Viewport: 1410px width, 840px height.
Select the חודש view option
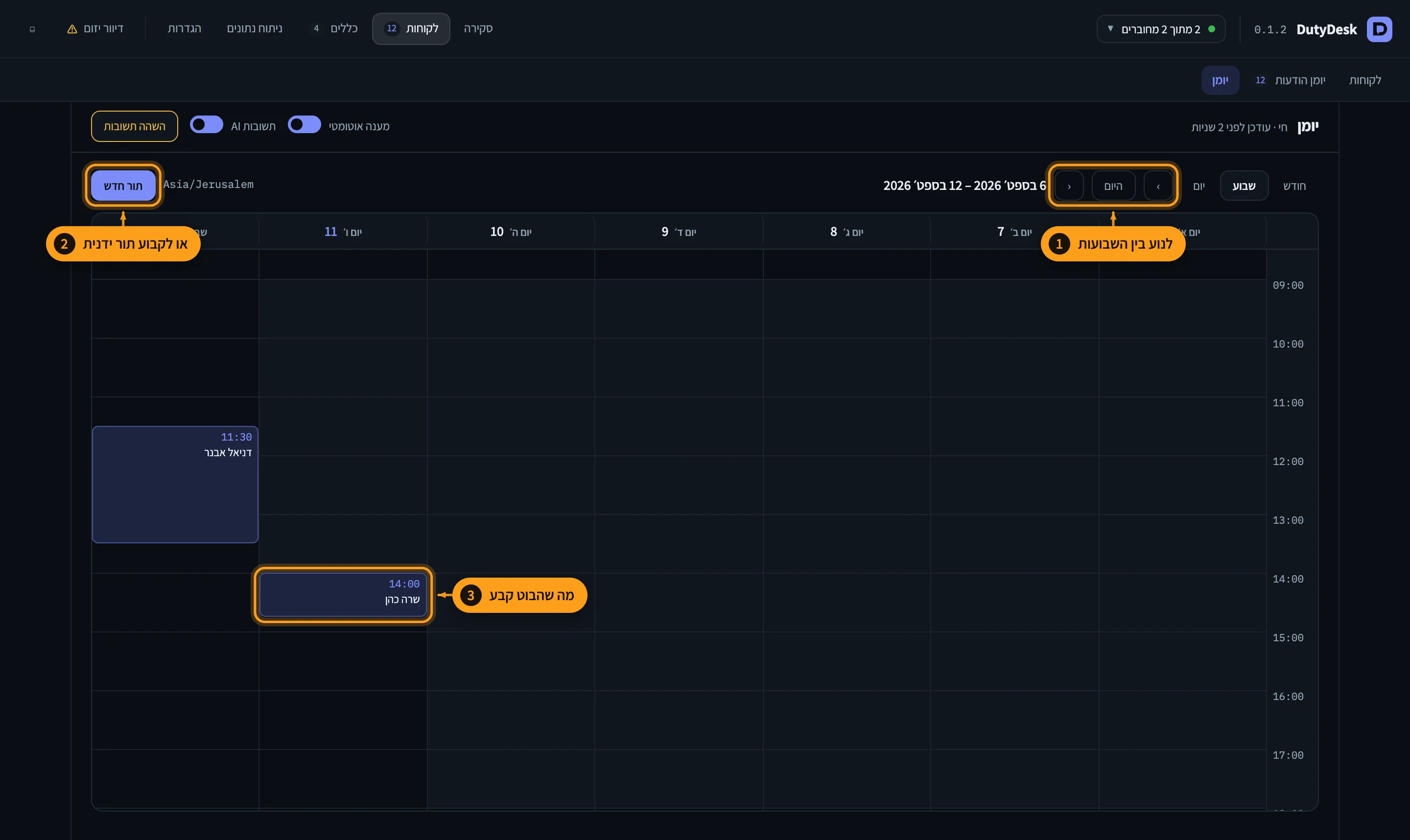click(1294, 186)
